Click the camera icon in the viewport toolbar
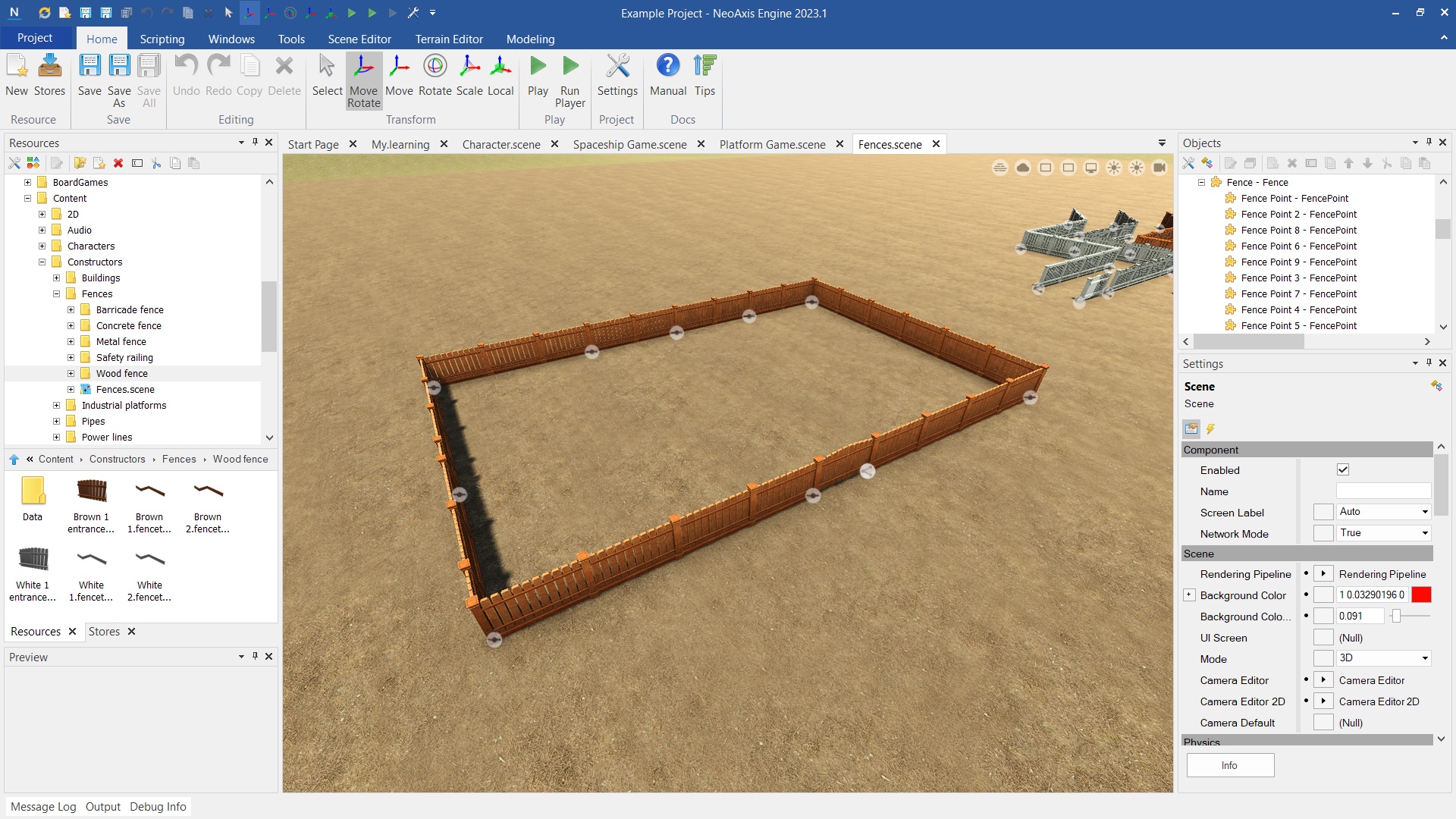1456x819 pixels. 1159,168
